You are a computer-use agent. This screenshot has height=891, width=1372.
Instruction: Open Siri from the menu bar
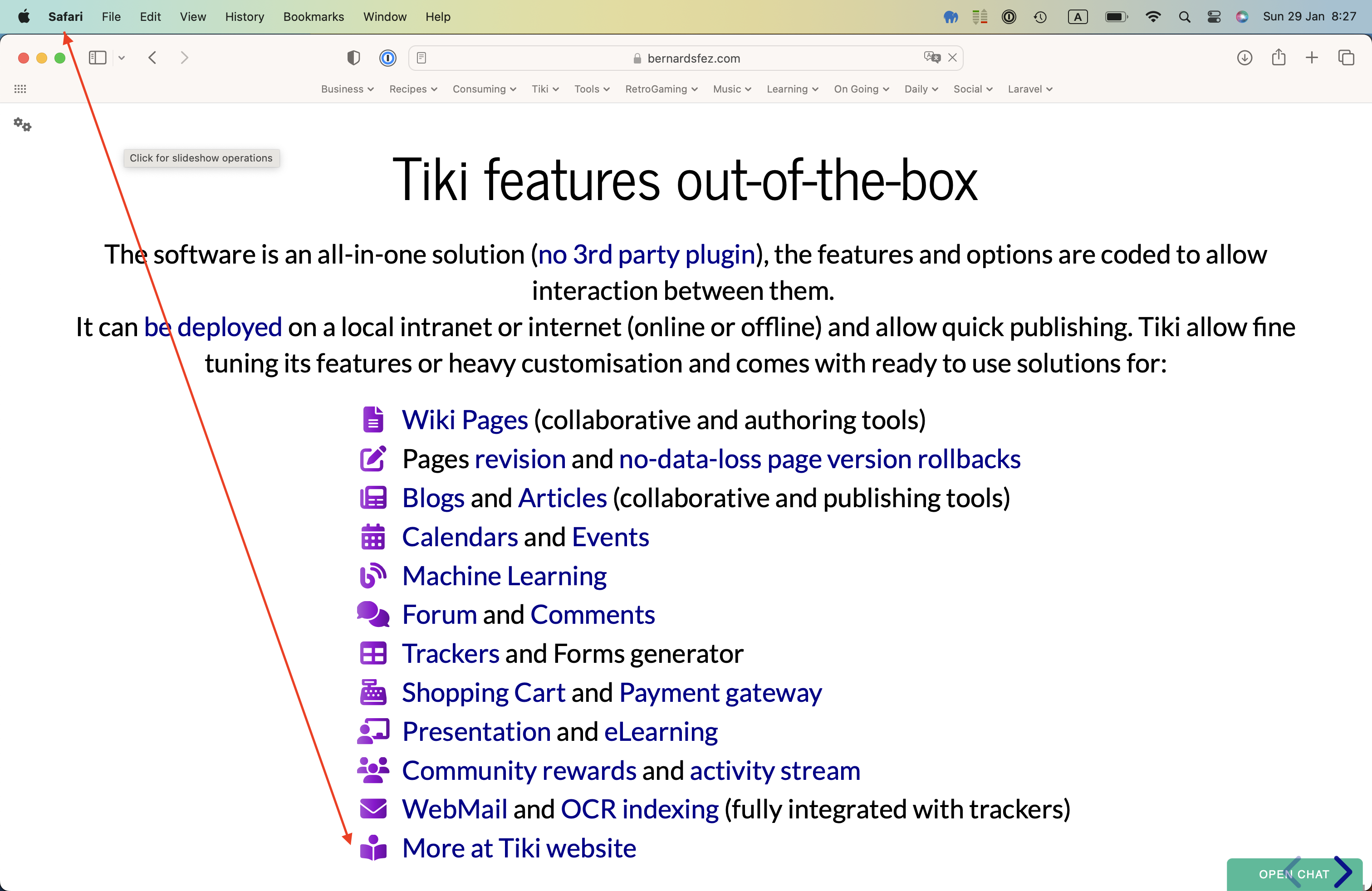coord(1242,17)
